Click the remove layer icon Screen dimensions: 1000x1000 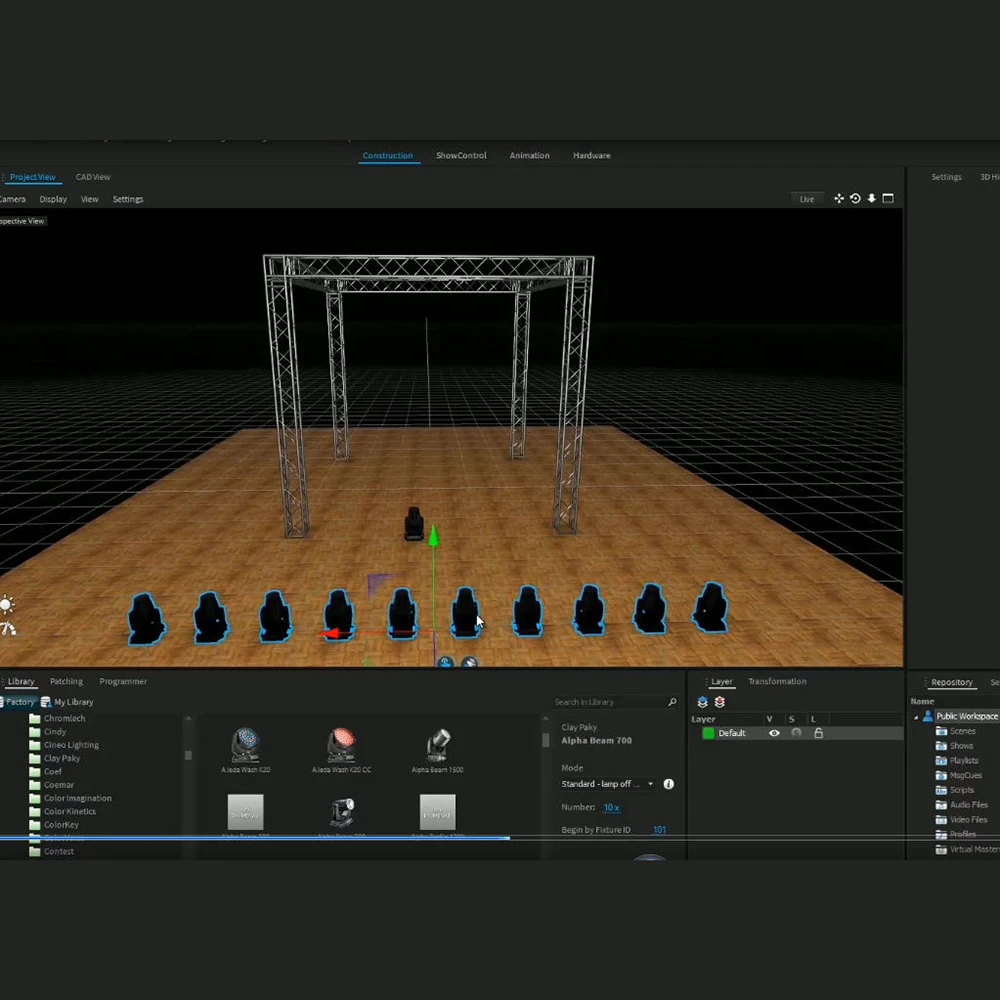(719, 702)
